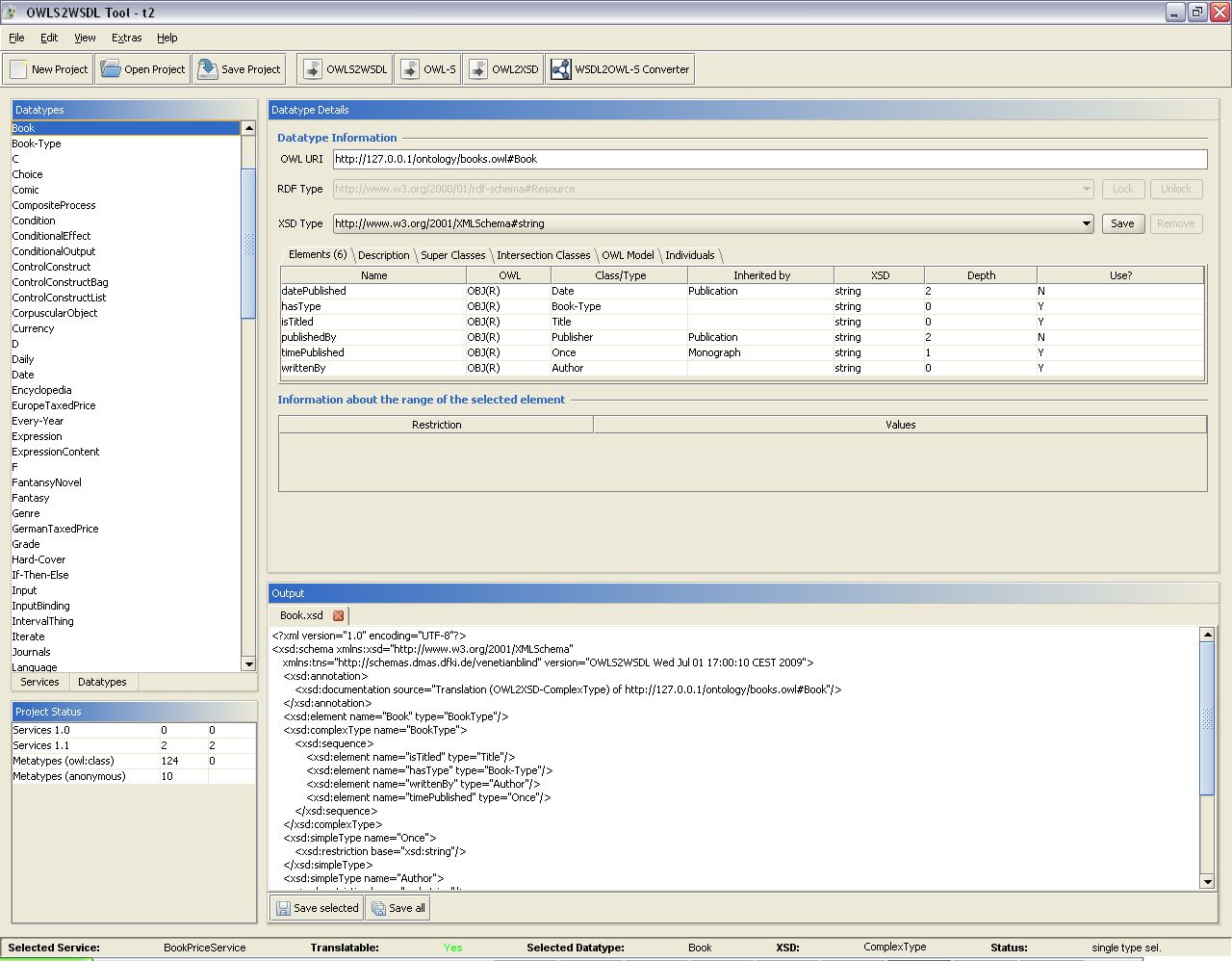Click the Open Project folder icon

pyautogui.click(x=111, y=69)
